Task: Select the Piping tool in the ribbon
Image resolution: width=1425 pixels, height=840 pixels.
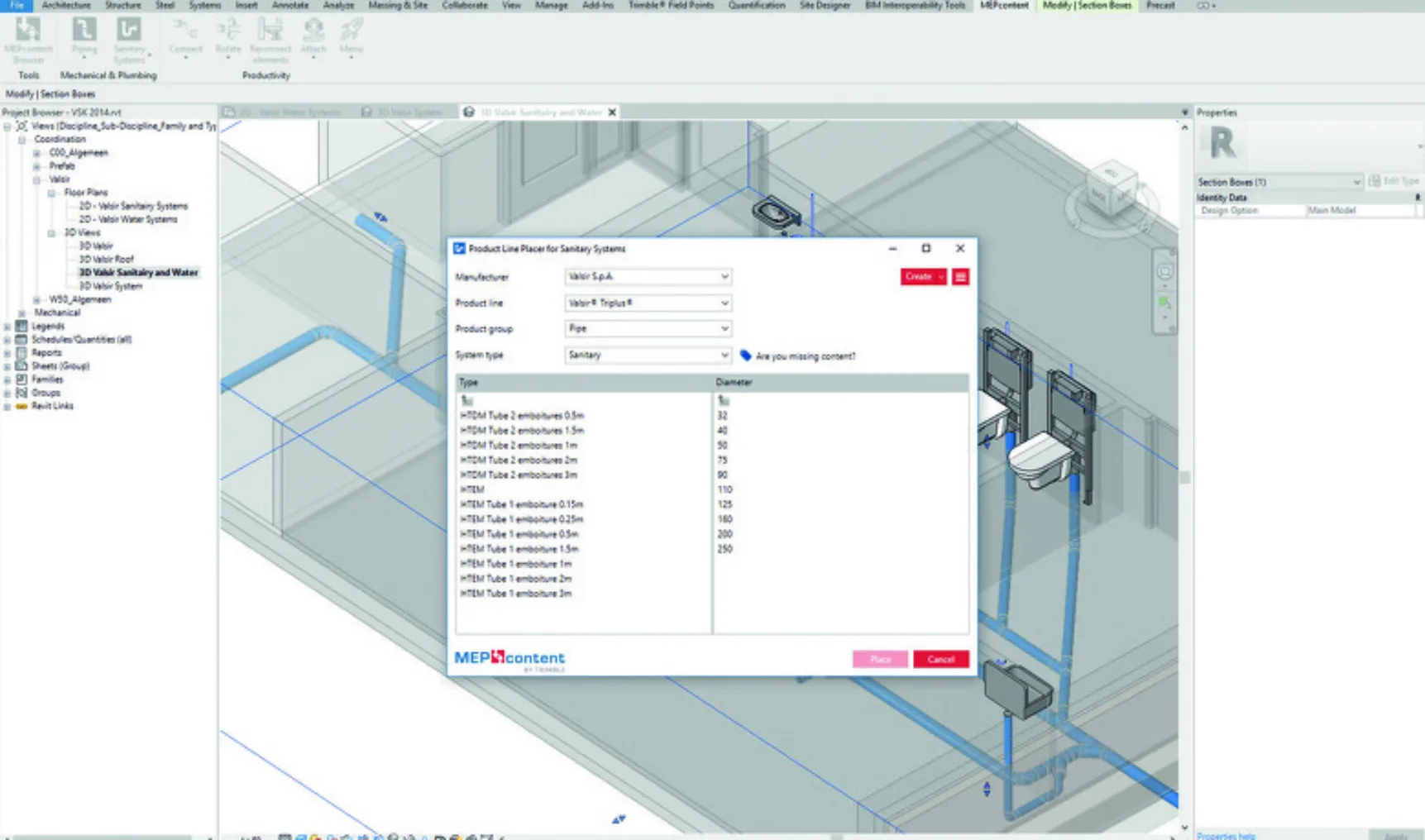Action: point(84,37)
